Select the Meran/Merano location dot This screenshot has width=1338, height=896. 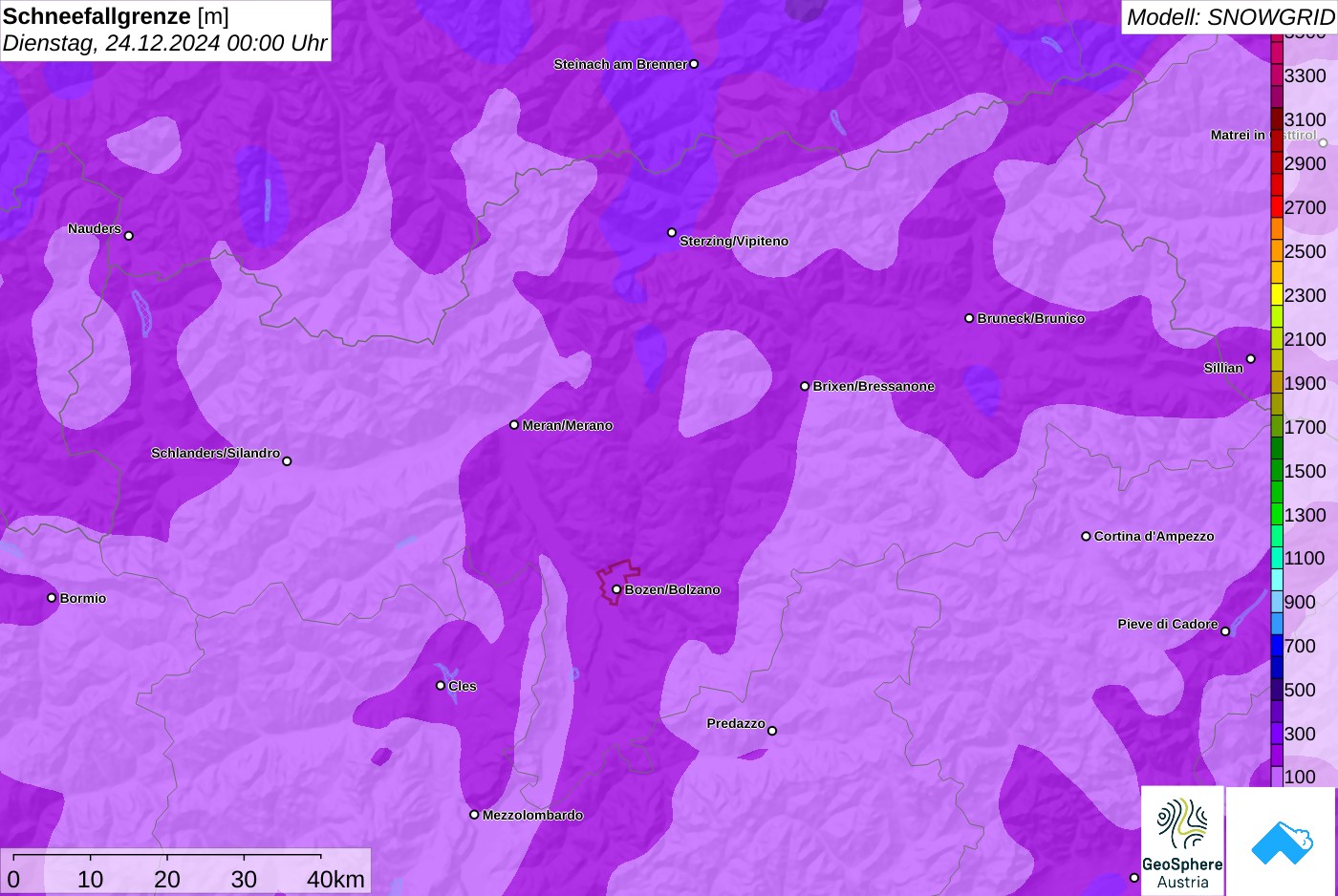[514, 425]
